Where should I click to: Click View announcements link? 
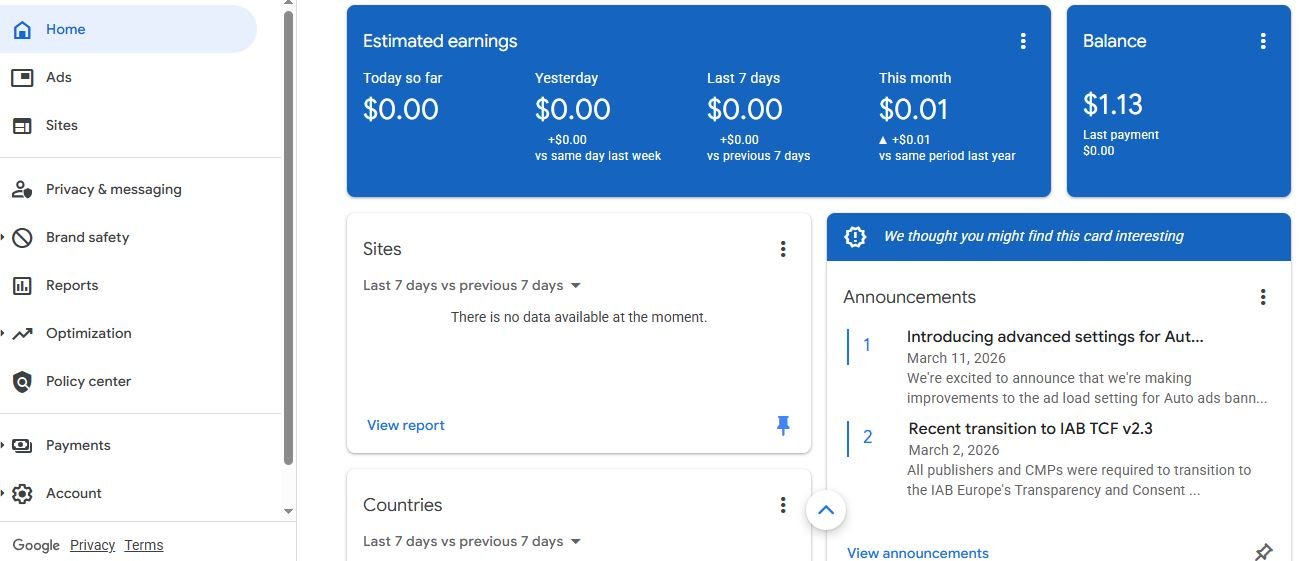(917, 553)
